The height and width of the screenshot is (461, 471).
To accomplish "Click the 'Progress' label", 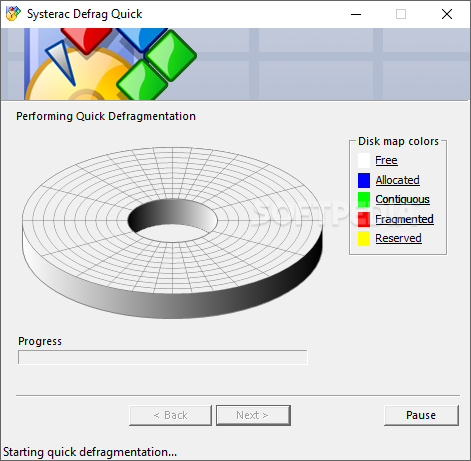I will point(40,341).
